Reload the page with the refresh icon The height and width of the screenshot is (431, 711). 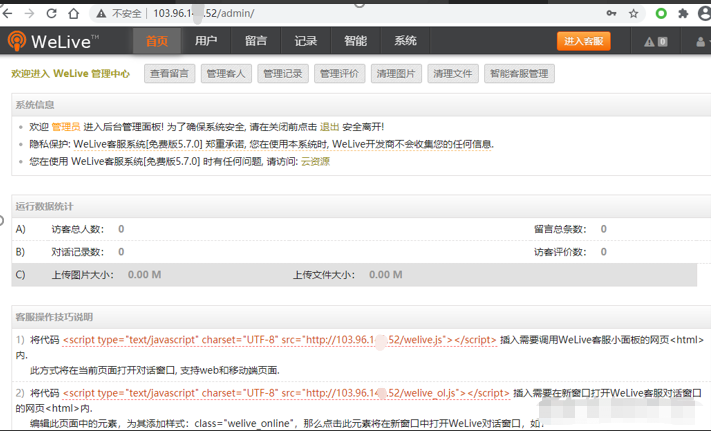tap(52, 14)
